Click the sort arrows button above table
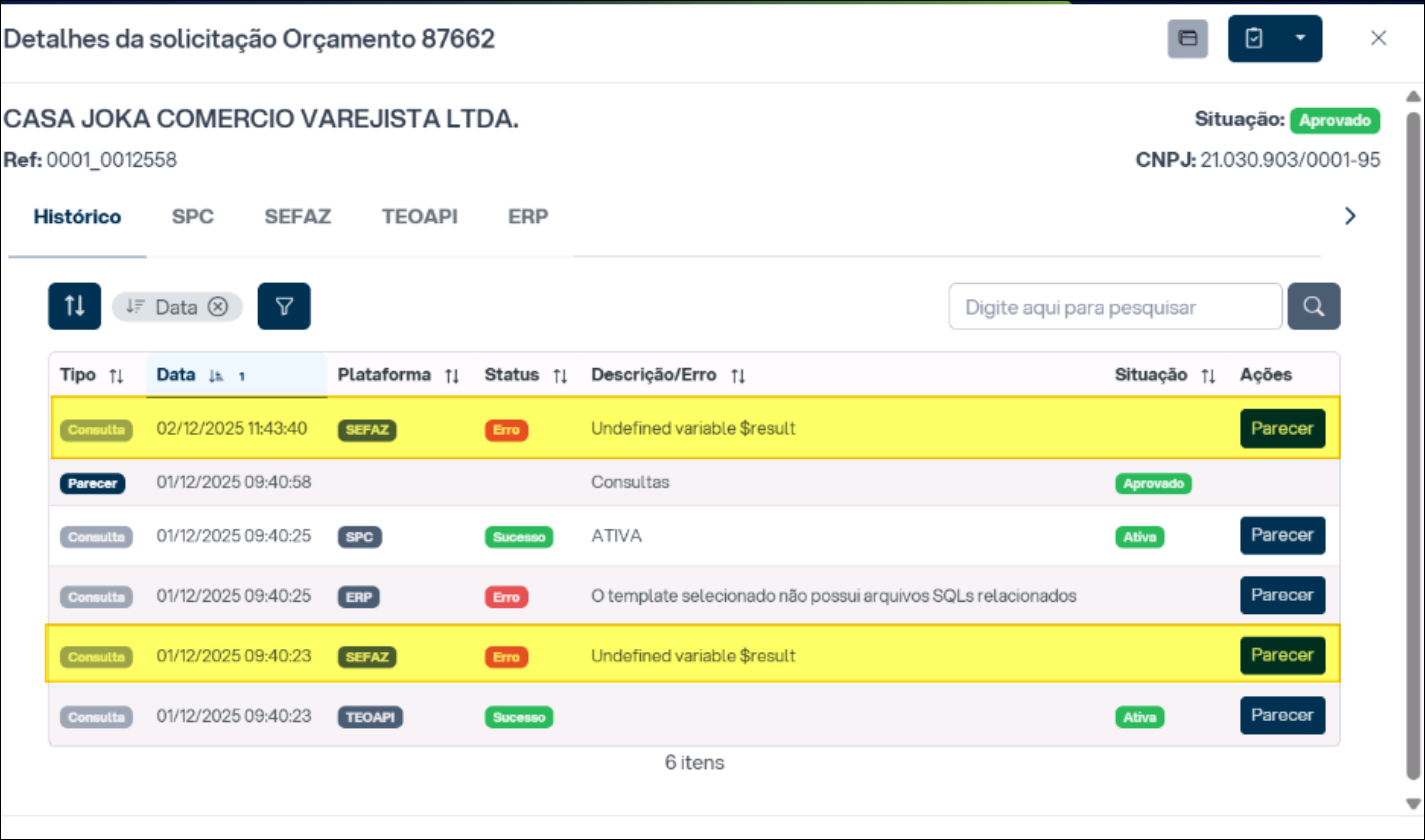1425x840 pixels. 74,306
